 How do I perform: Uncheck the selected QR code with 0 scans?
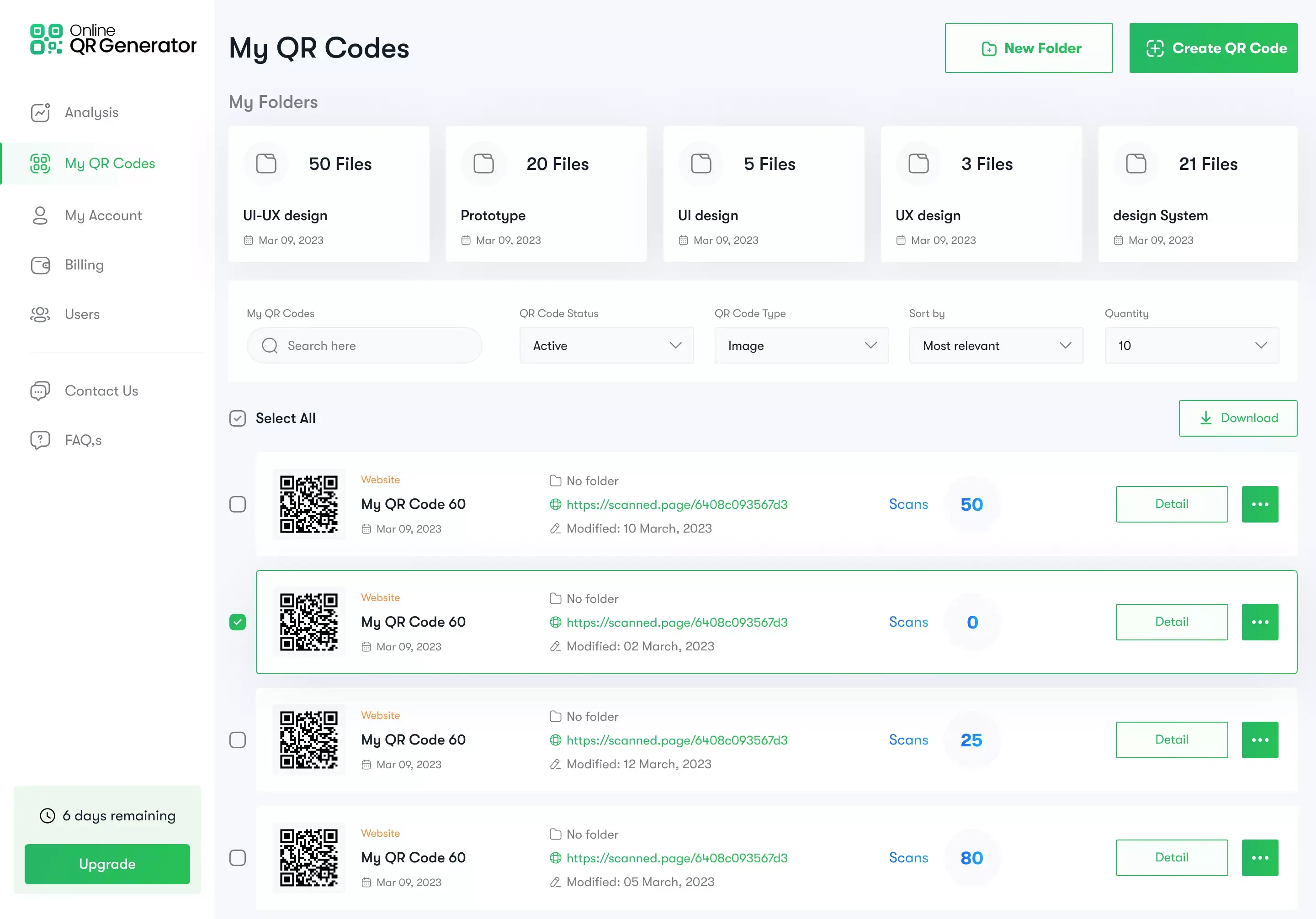tap(237, 622)
